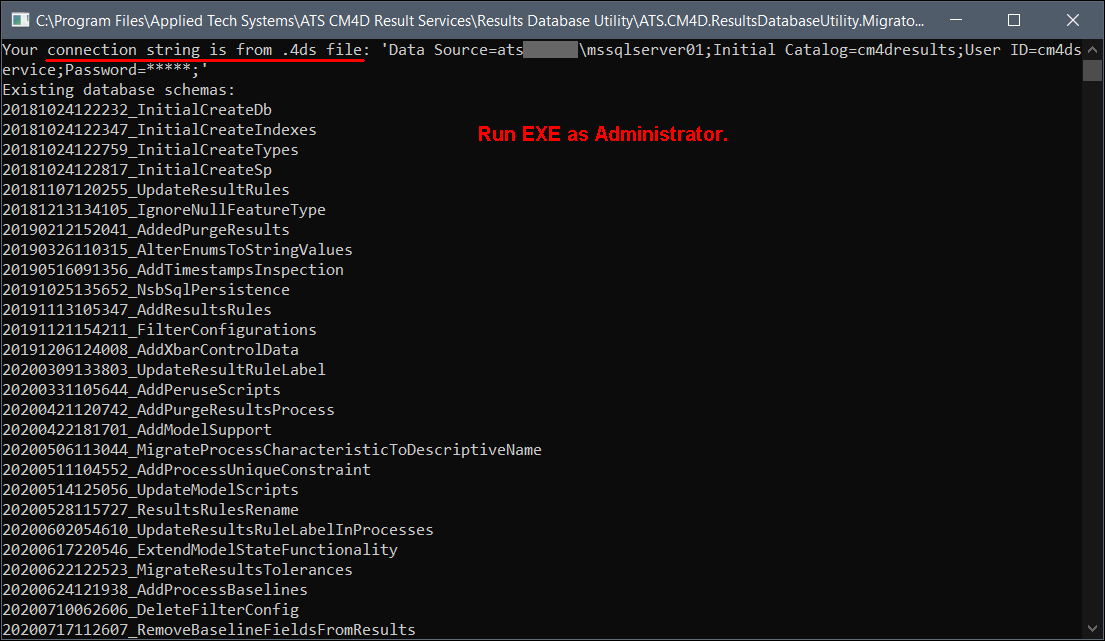Click the 20190212152041_AddedPurgeResults line
The width and height of the screenshot is (1105, 641).
click(146, 230)
